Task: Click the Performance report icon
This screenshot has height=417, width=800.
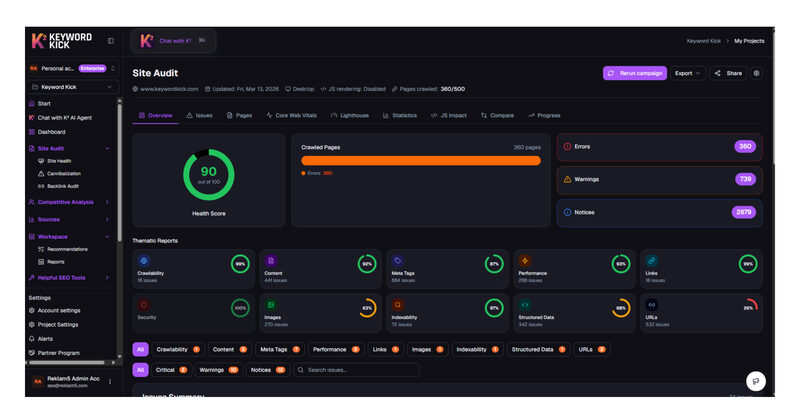Action: 524,261
